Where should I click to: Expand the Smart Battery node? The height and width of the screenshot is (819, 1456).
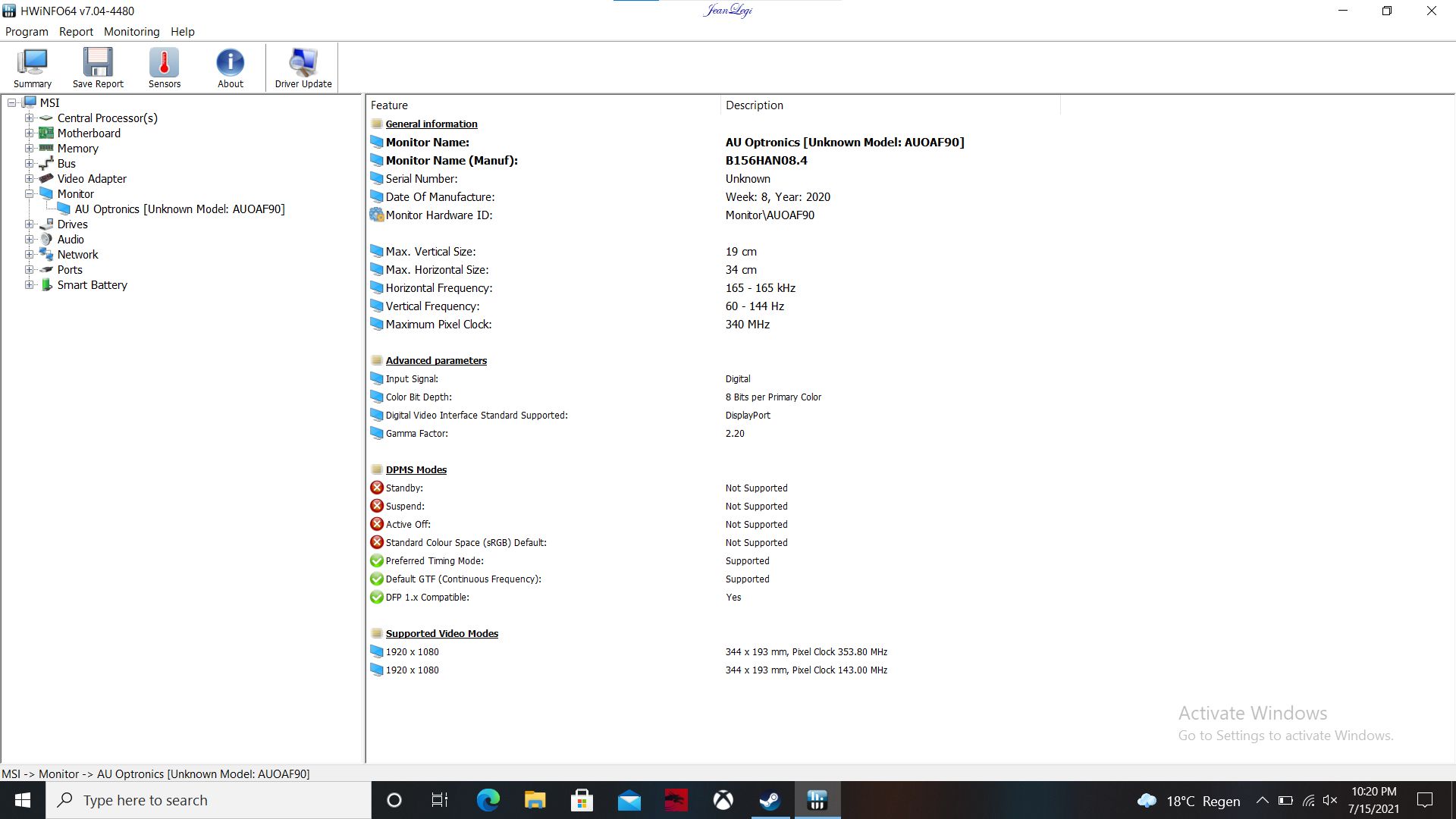tap(29, 284)
